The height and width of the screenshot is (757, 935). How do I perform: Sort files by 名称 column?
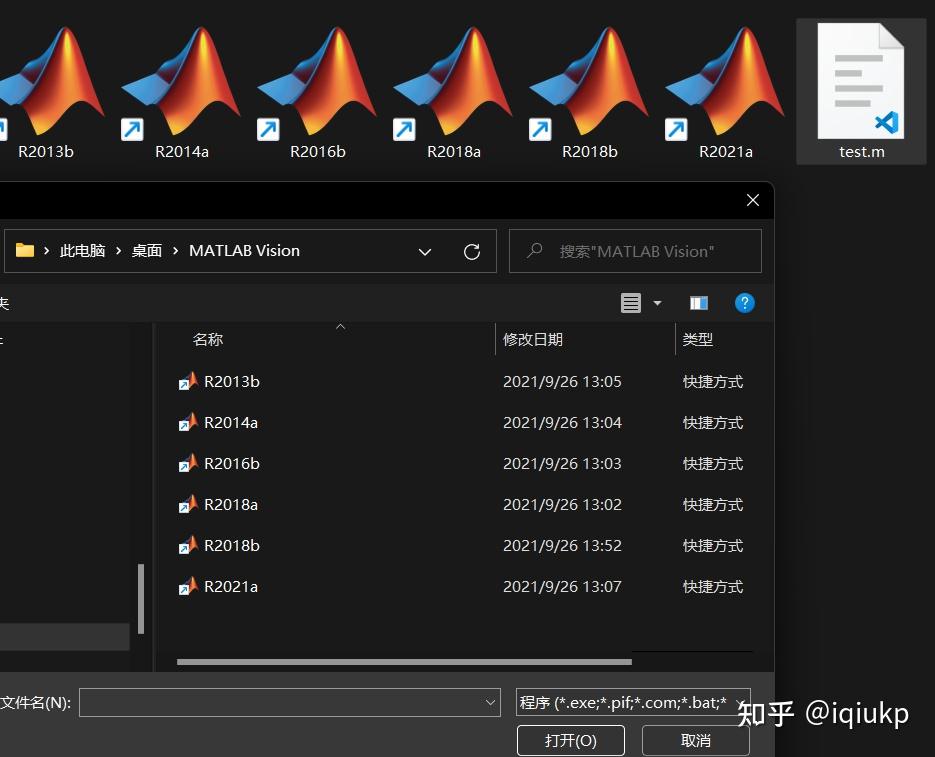pyautogui.click(x=208, y=339)
